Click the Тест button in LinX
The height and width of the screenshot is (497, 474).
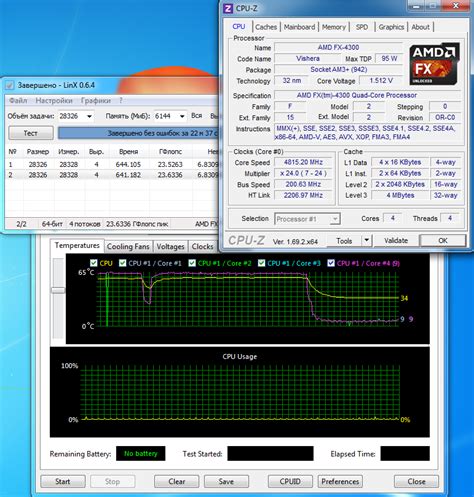coord(31,133)
